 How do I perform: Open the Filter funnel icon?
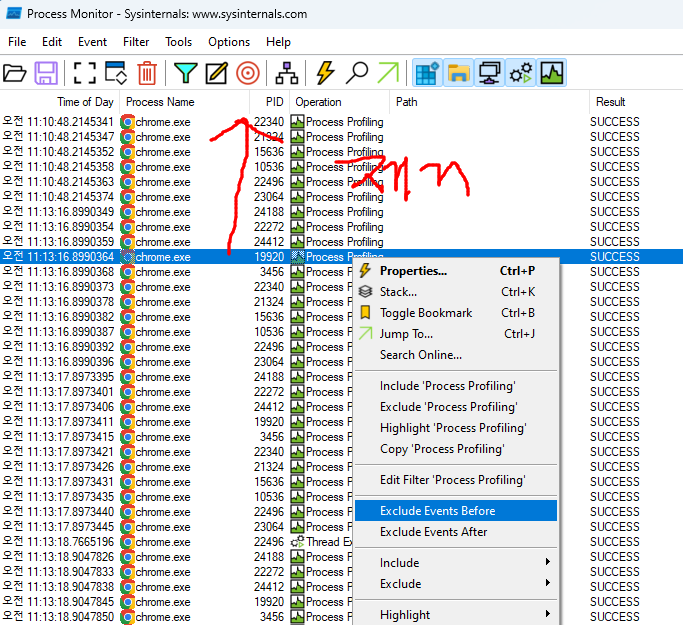(186, 73)
